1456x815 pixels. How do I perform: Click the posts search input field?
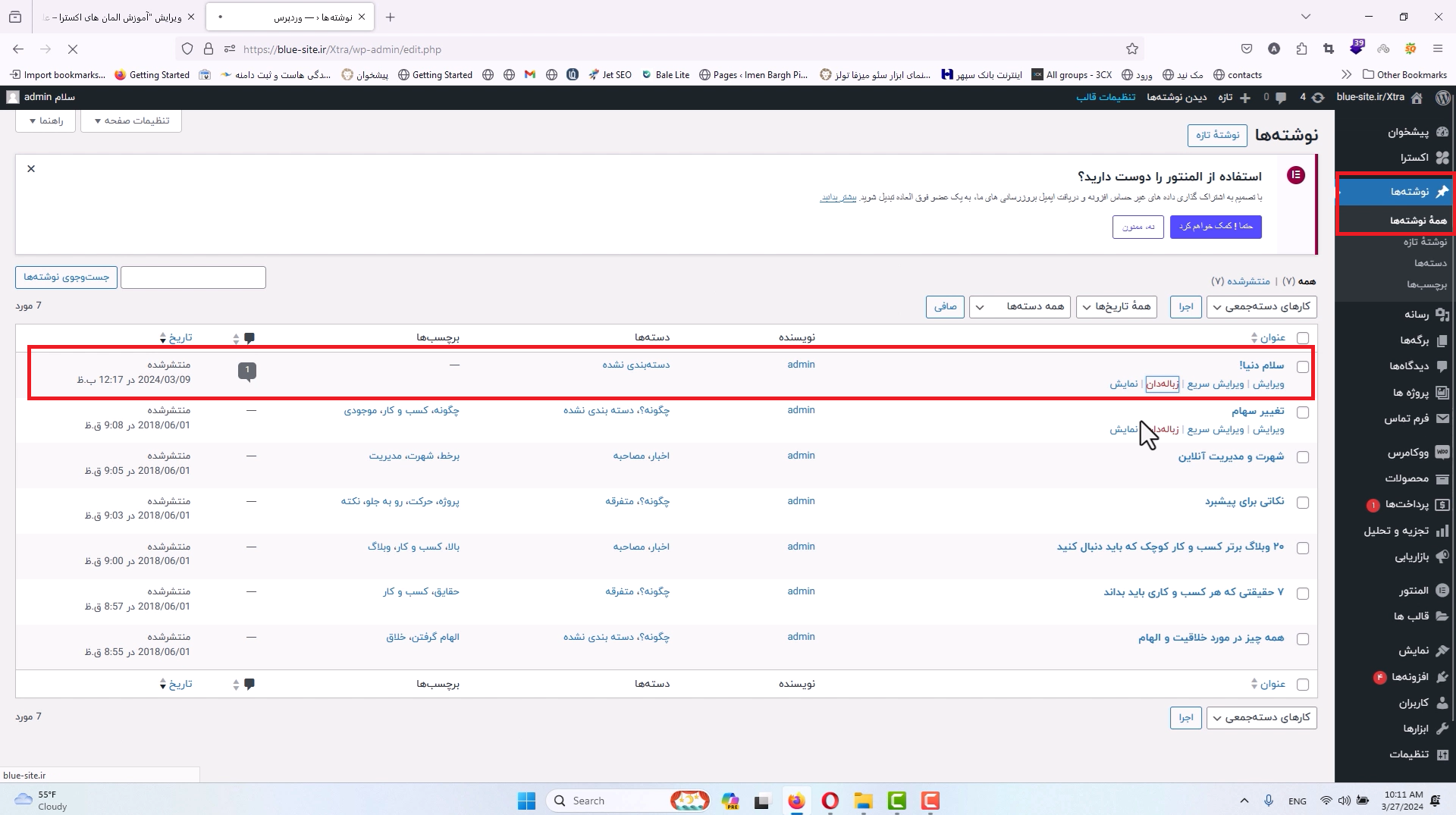[x=193, y=277]
